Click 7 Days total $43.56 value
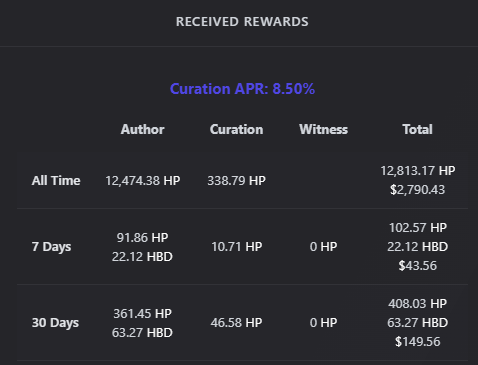 (x=417, y=266)
